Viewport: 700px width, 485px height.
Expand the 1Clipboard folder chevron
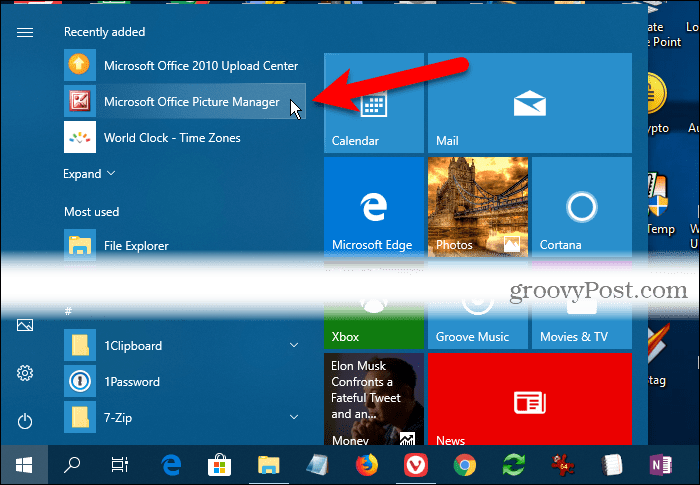[x=294, y=345]
